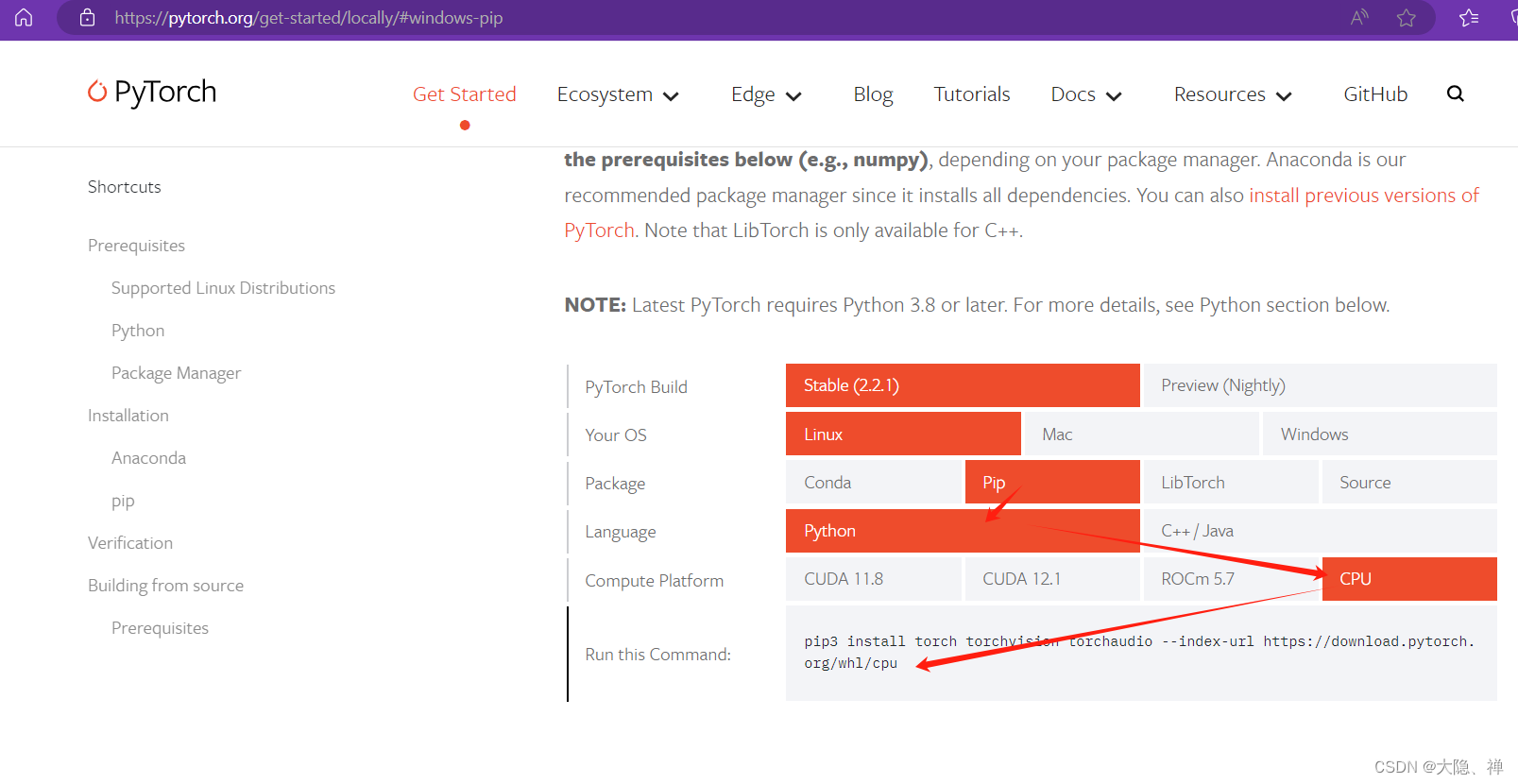Select Source package option
The image size is (1518, 784).
tap(1409, 482)
